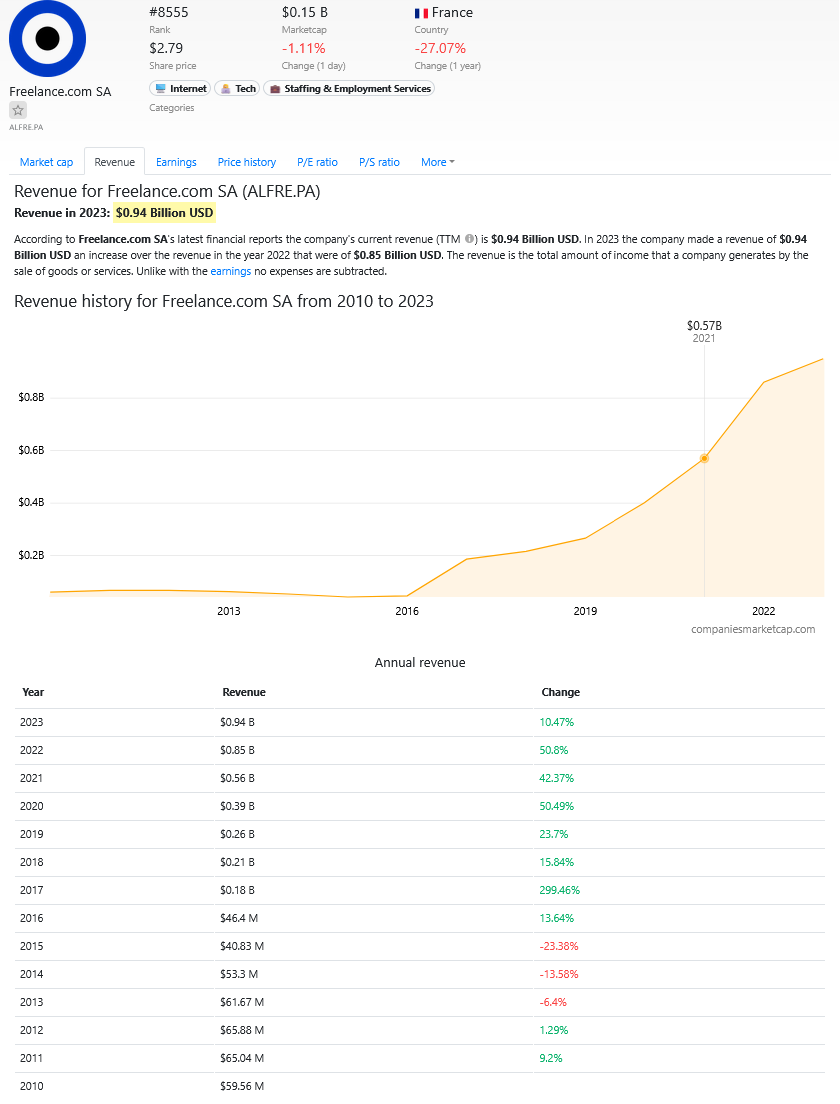Viewport: 840px width, 1104px height.
Task: Follow the earnings link in the description
Action: coord(231,271)
